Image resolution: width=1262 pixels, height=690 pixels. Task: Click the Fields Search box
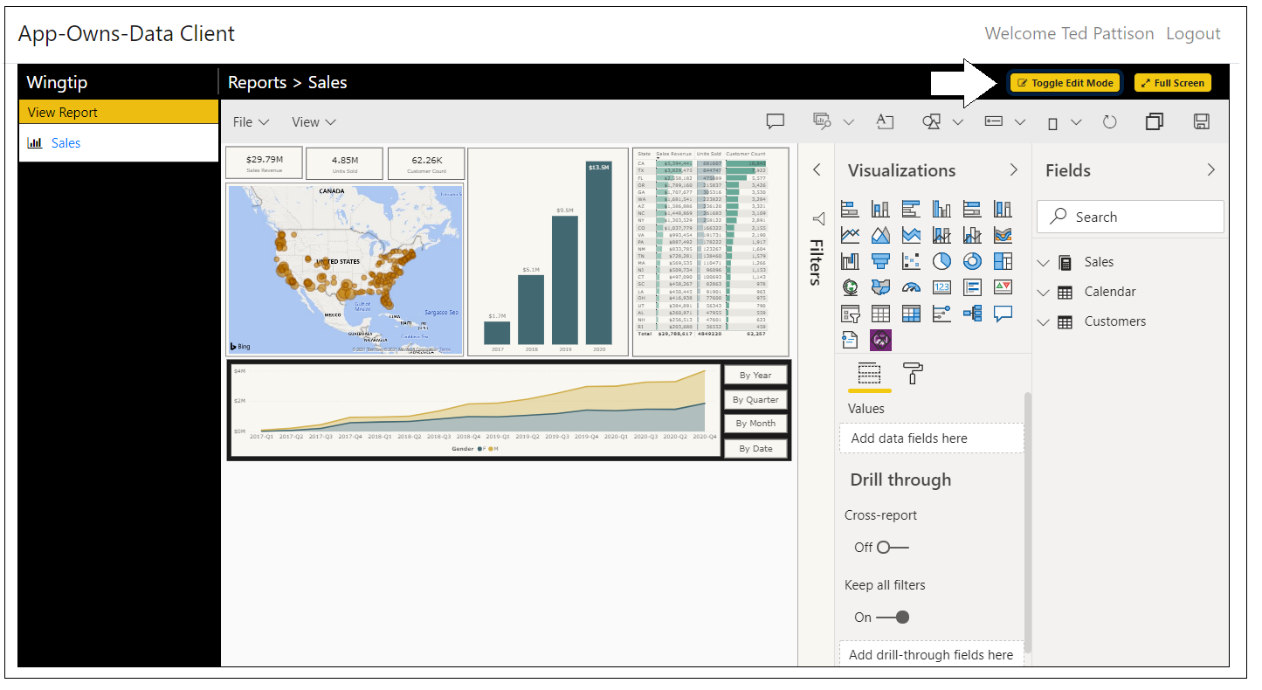tap(1130, 217)
